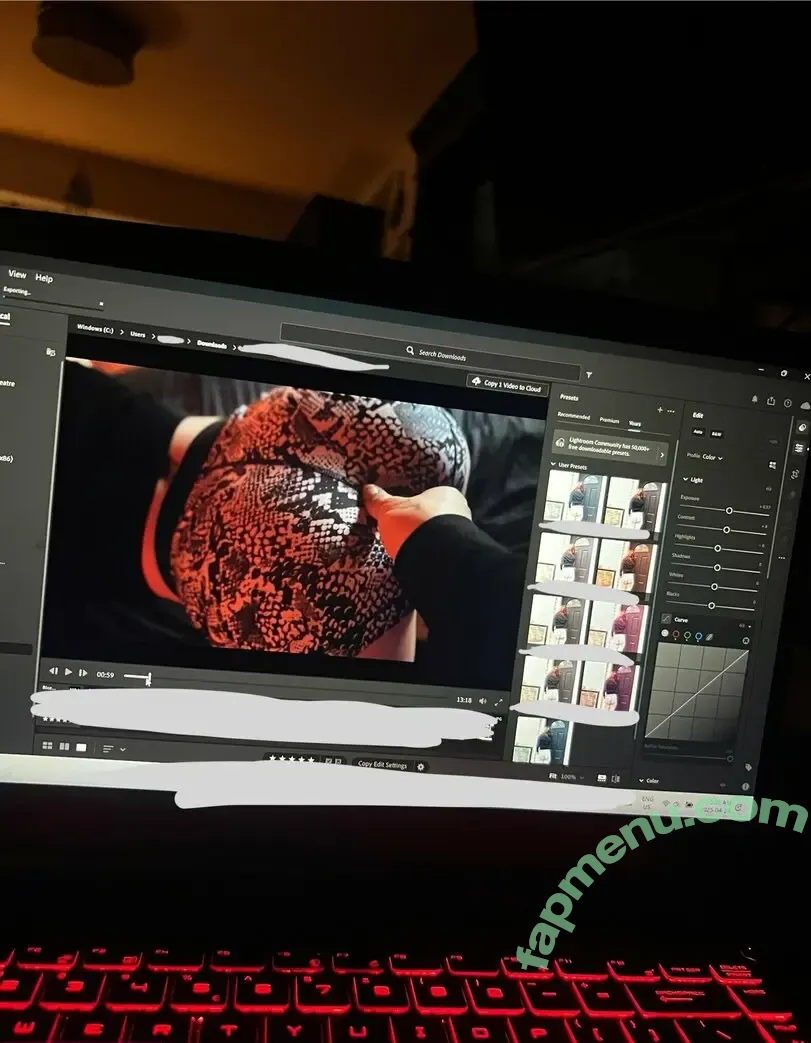Image resolution: width=811 pixels, height=1043 pixels.
Task: Collapse the Light section
Action: (686, 480)
